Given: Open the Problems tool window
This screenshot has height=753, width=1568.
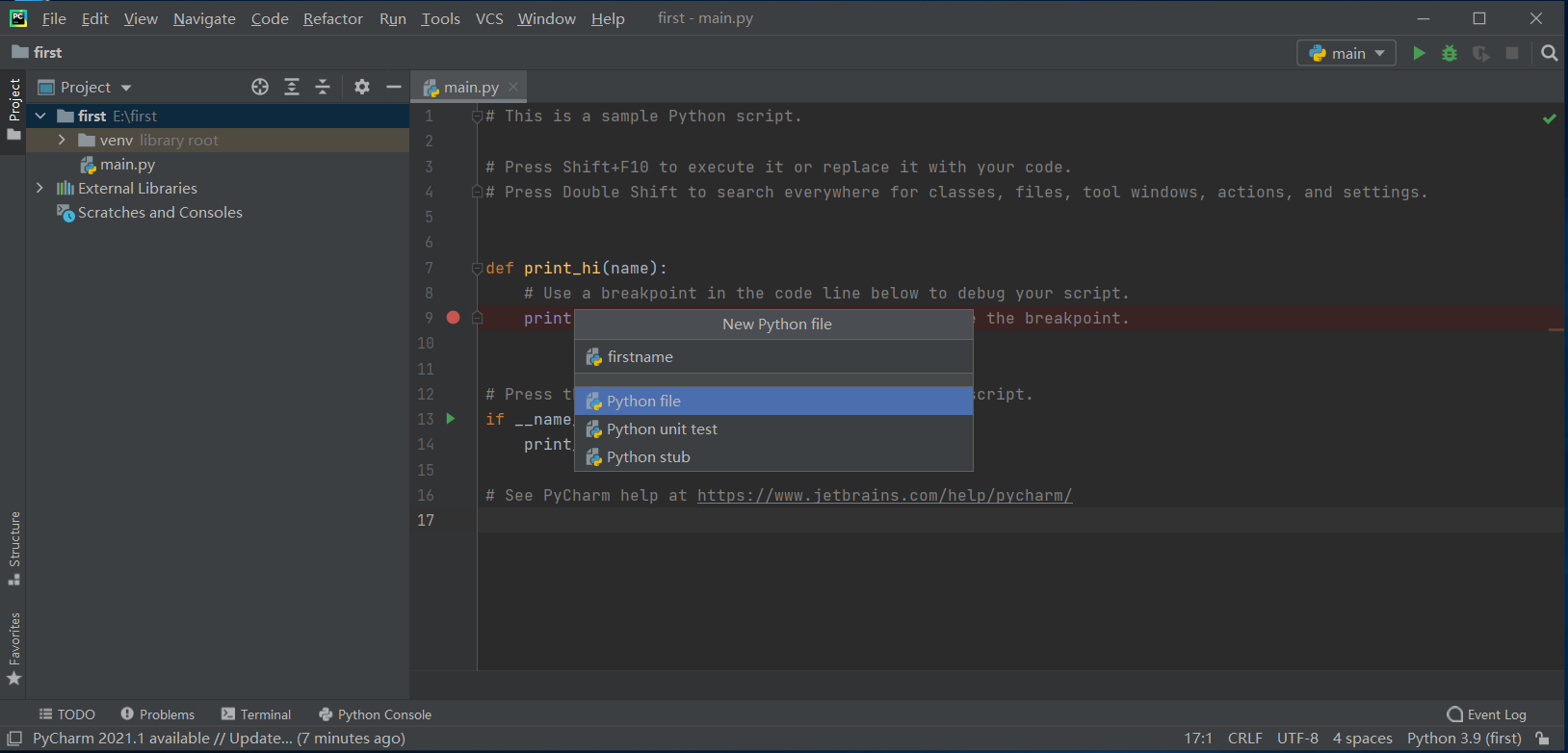Looking at the screenshot, I should tap(157, 714).
